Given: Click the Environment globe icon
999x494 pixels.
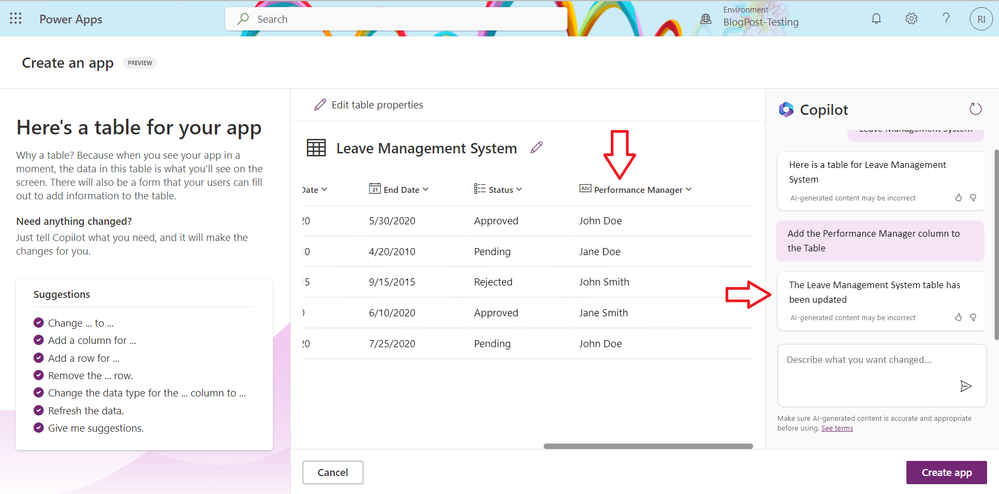Looking at the screenshot, I should click(705, 19).
